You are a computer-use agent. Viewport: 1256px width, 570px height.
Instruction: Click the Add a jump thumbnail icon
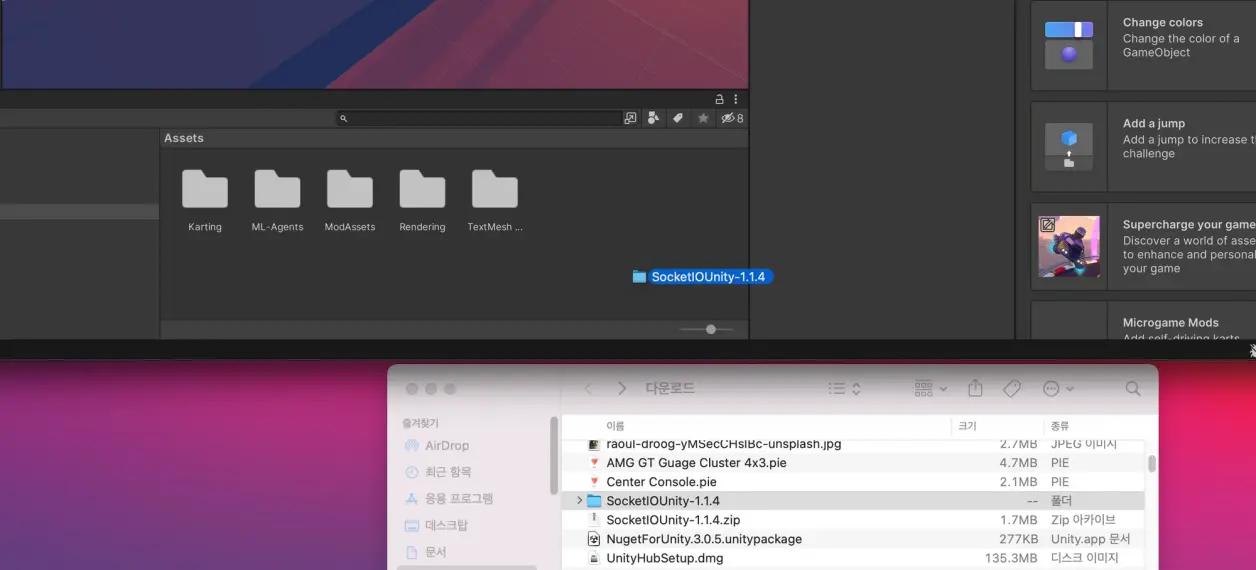pos(1069,147)
